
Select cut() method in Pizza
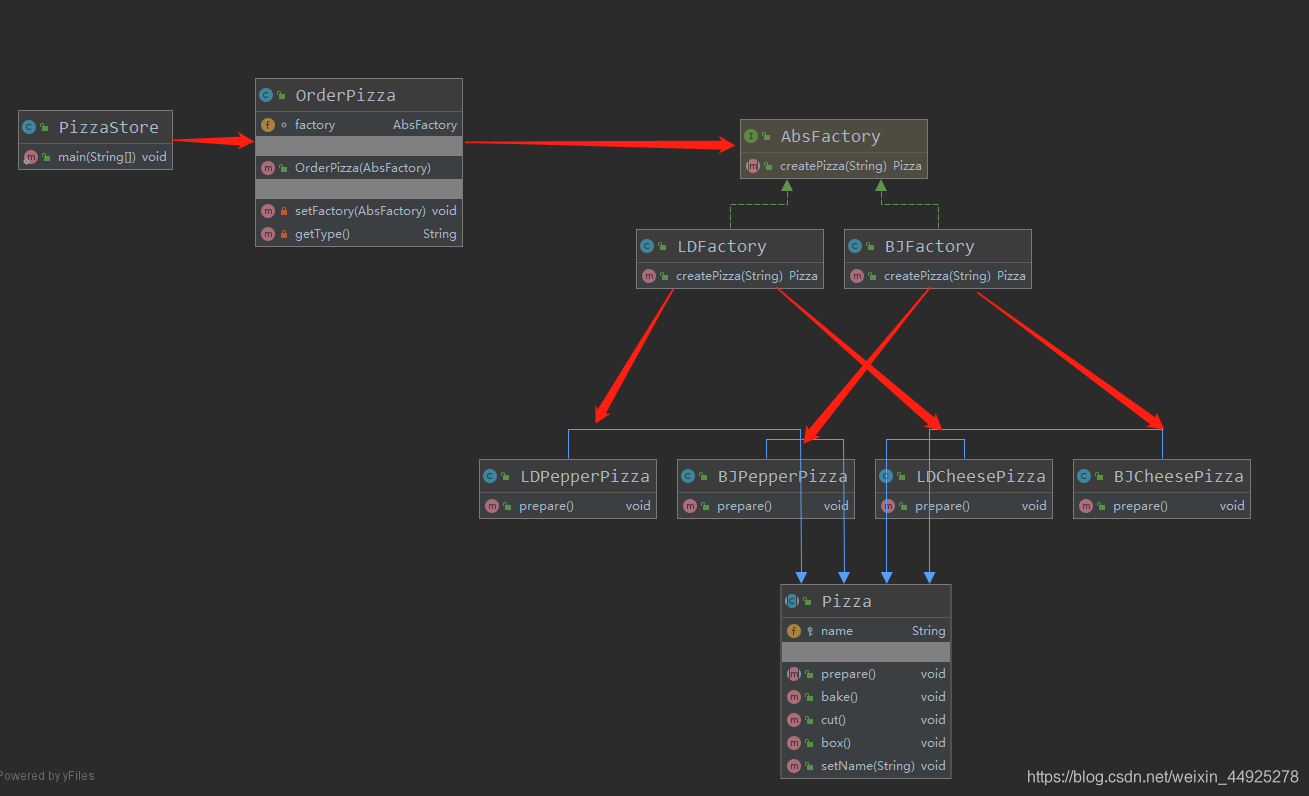click(866, 720)
